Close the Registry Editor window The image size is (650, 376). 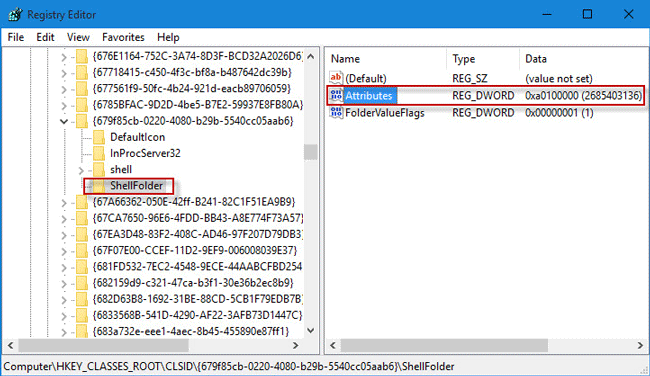pos(628,15)
